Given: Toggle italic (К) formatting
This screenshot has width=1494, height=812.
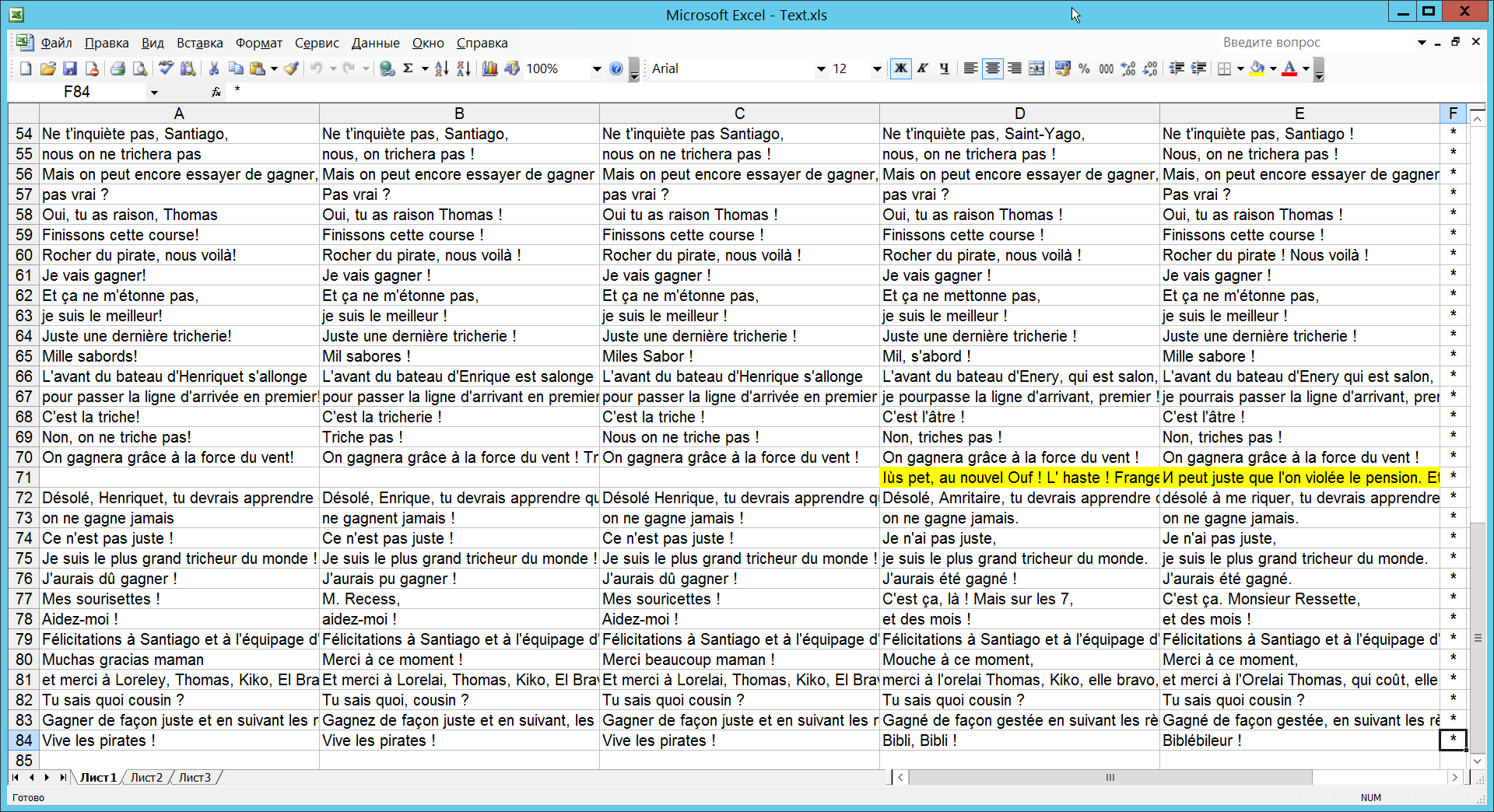Looking at the screenshot, I should [x=922, y=69].
